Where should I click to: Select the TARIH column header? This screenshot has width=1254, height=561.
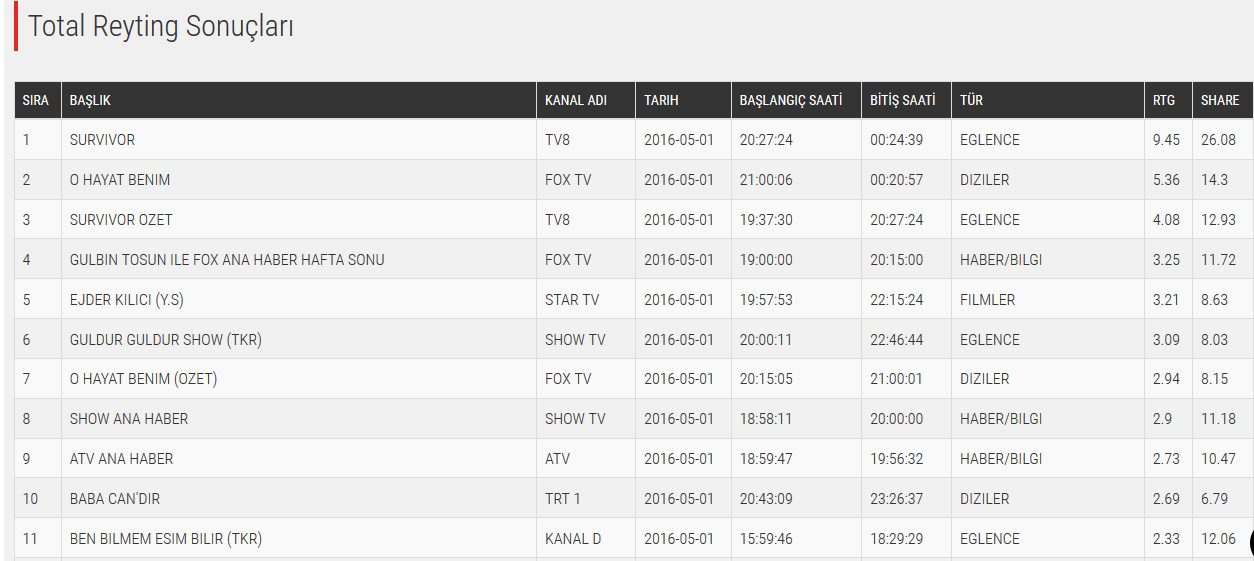[x=661, y=100]
